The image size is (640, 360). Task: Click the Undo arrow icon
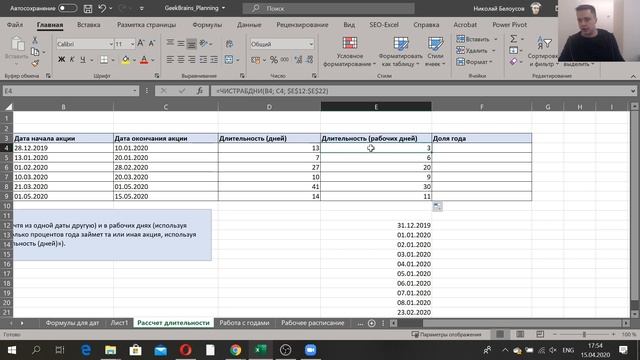coord(102,8)
